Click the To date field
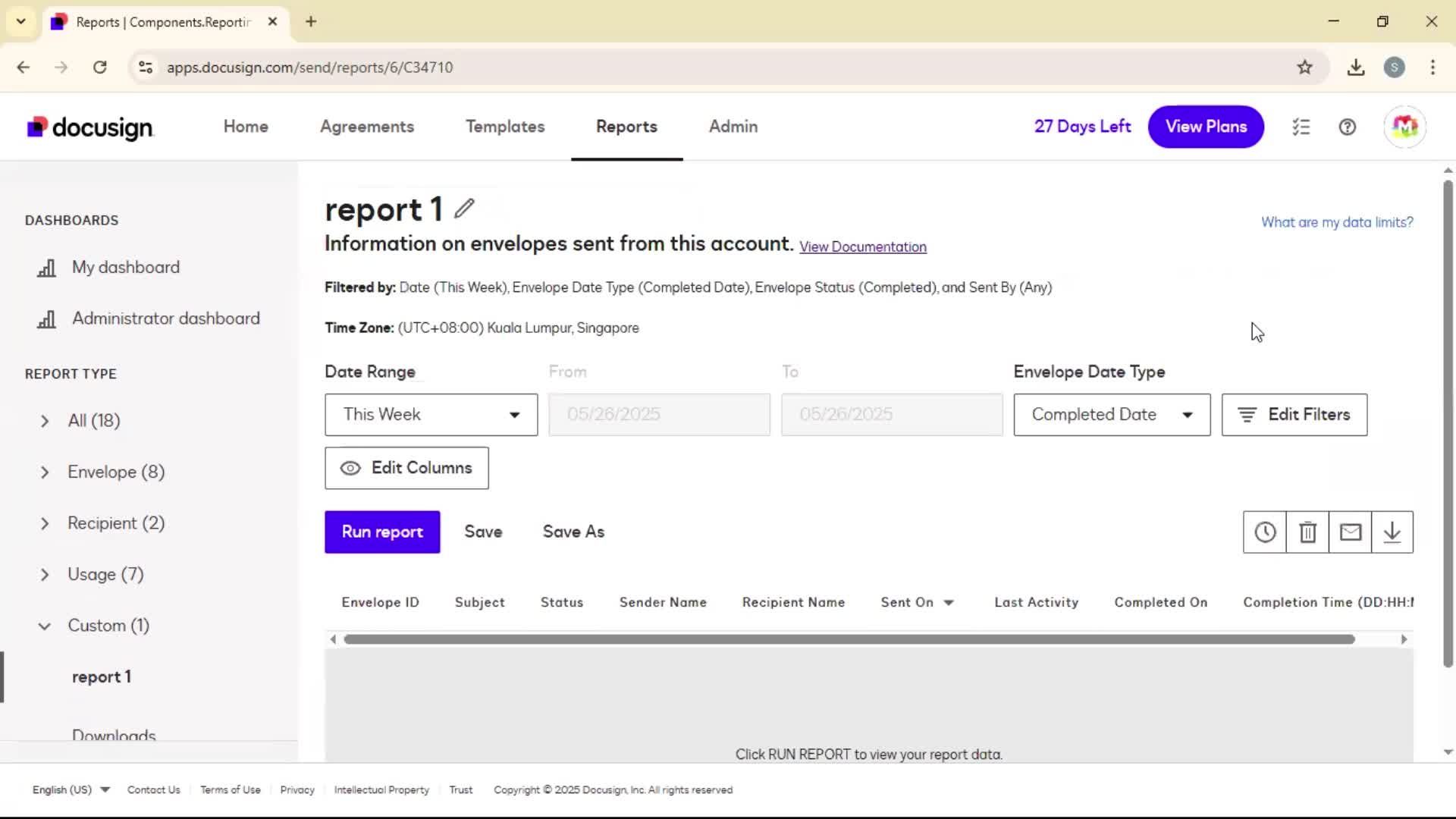 point(891,415)
